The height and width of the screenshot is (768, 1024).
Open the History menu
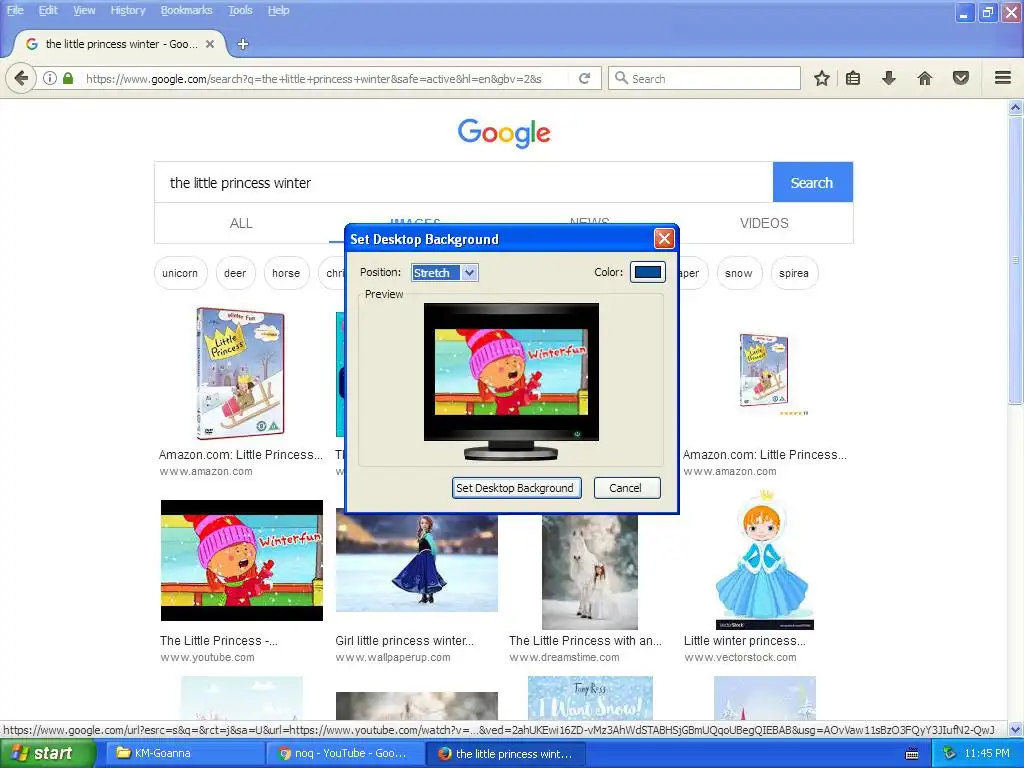click(127, 10)
